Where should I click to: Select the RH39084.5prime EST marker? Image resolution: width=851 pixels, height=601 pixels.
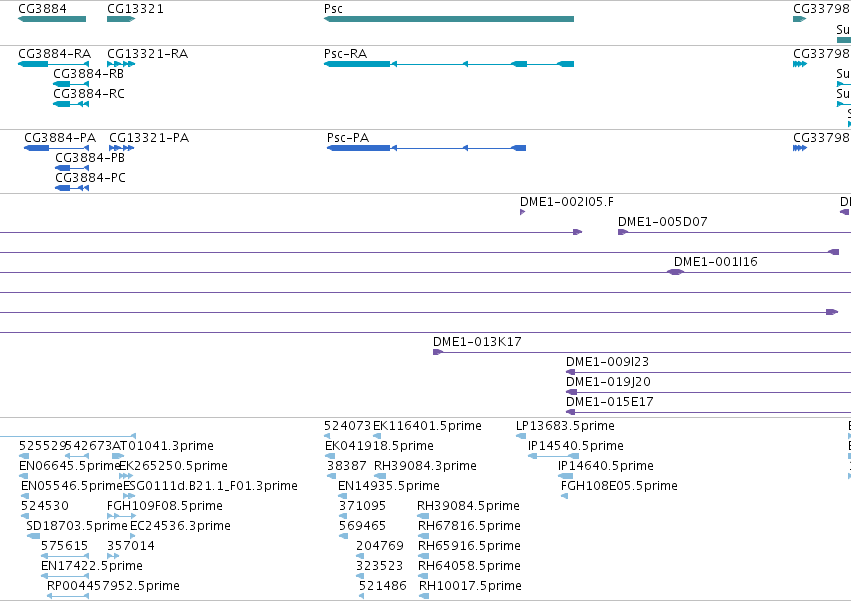[x=423, y=516]
